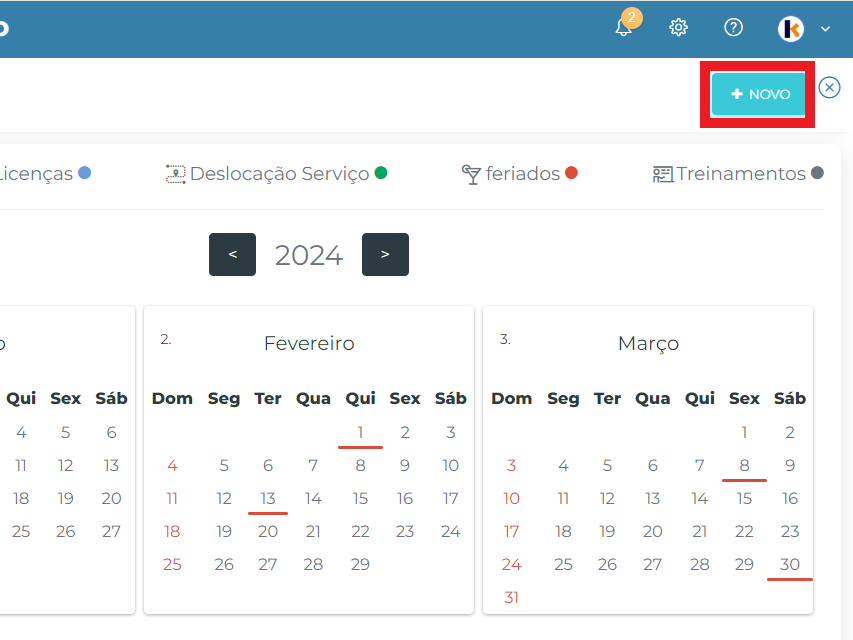The height and width of the screenshot is (640, 853).
Task: Select March 12 in Março
Action: [x=607, y=499]
